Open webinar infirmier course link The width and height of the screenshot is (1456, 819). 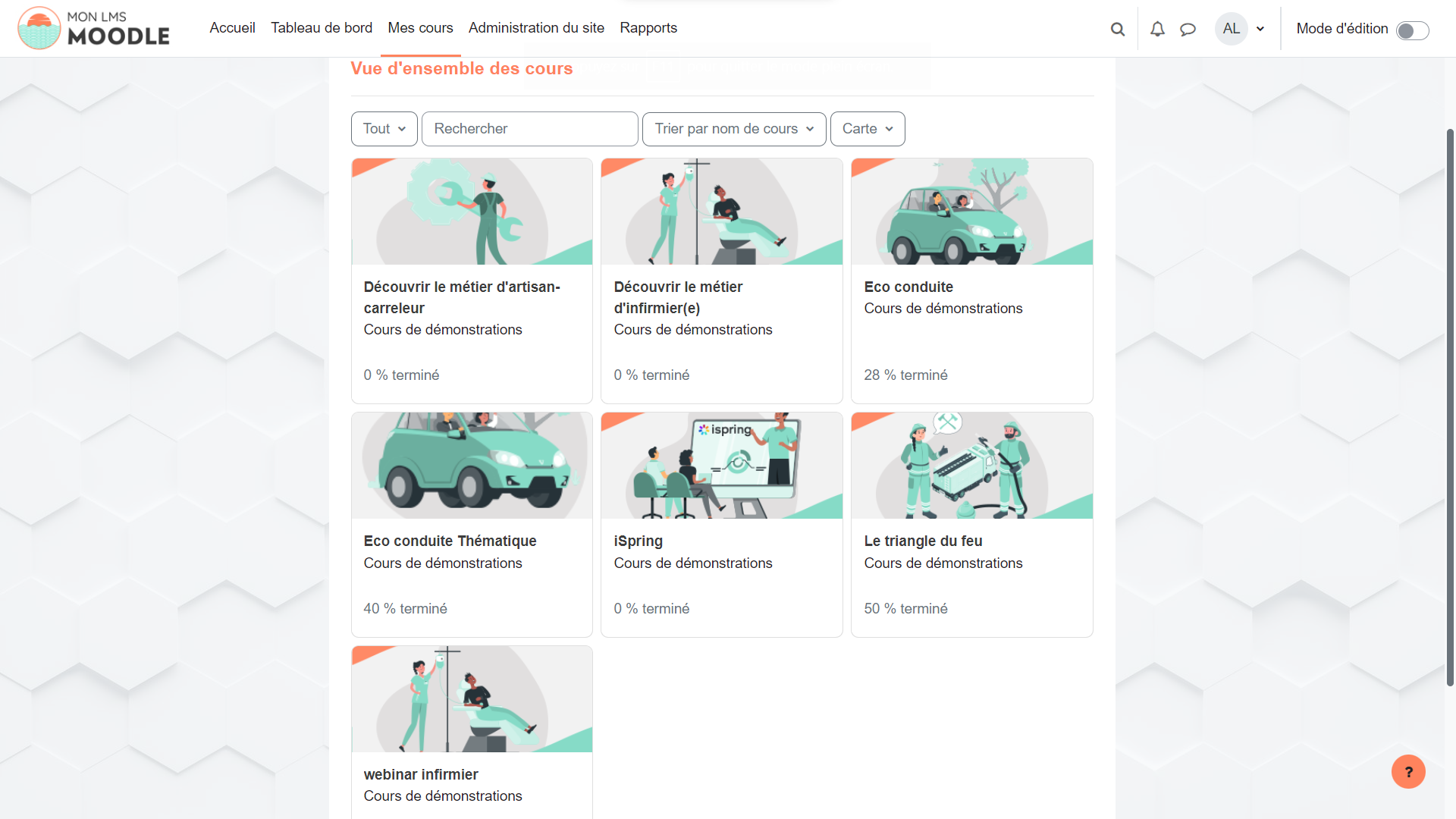[x=421, y=774]
